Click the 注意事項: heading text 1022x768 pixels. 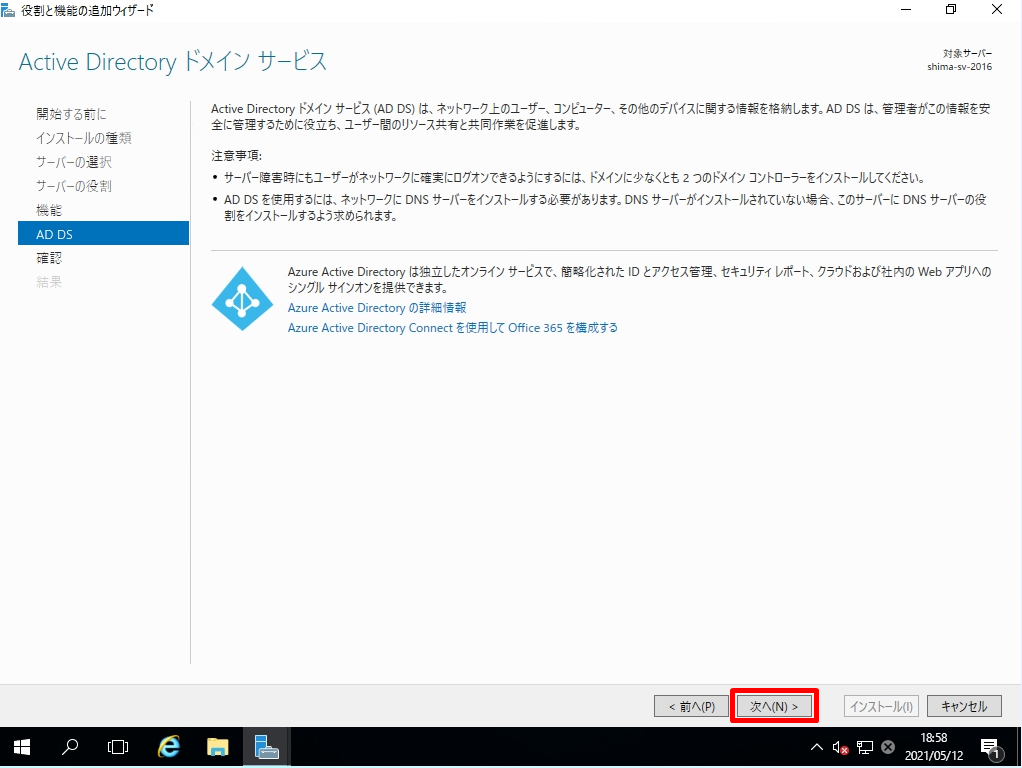pos(237,156)
